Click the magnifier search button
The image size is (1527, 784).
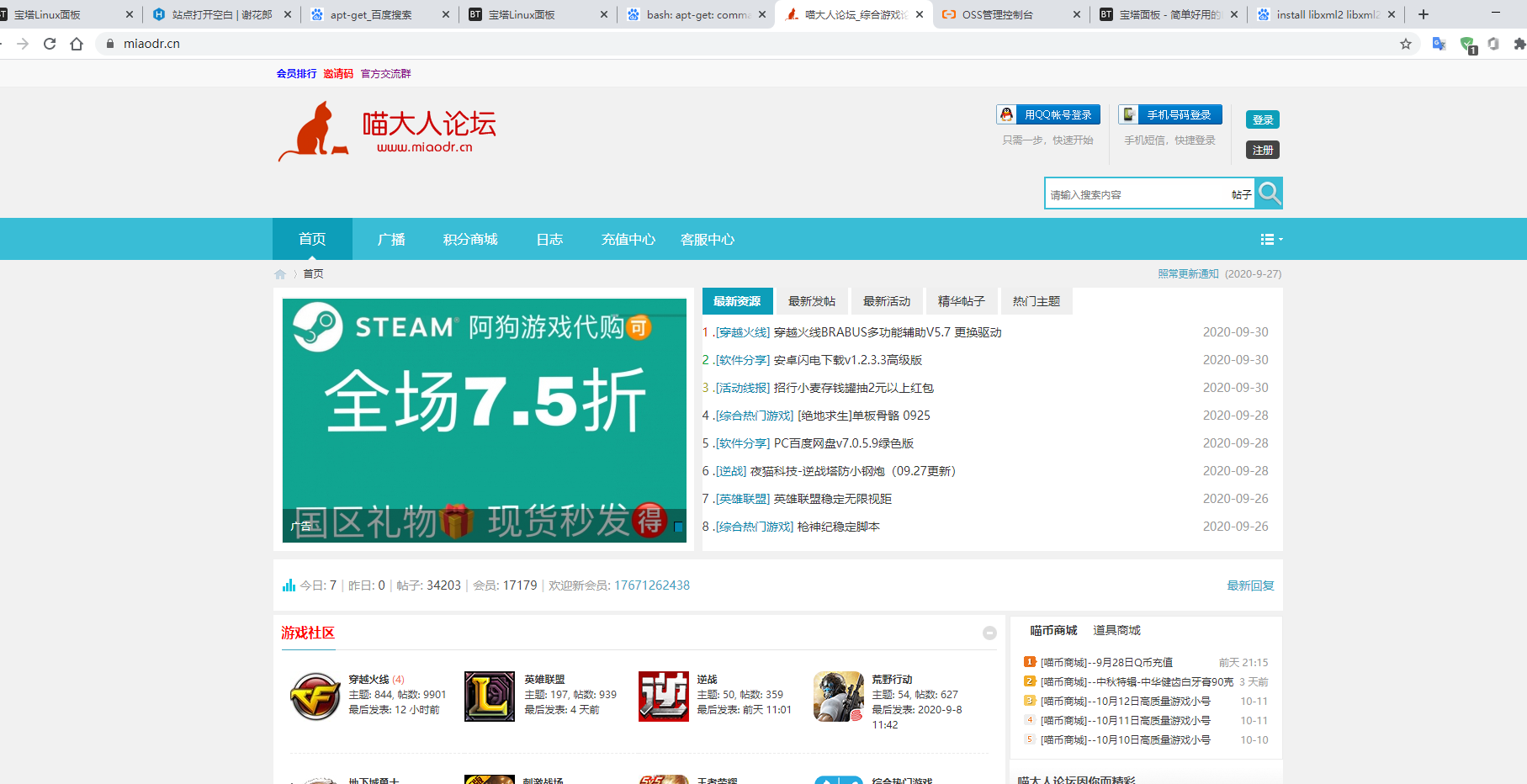(x=1269, y=193)
